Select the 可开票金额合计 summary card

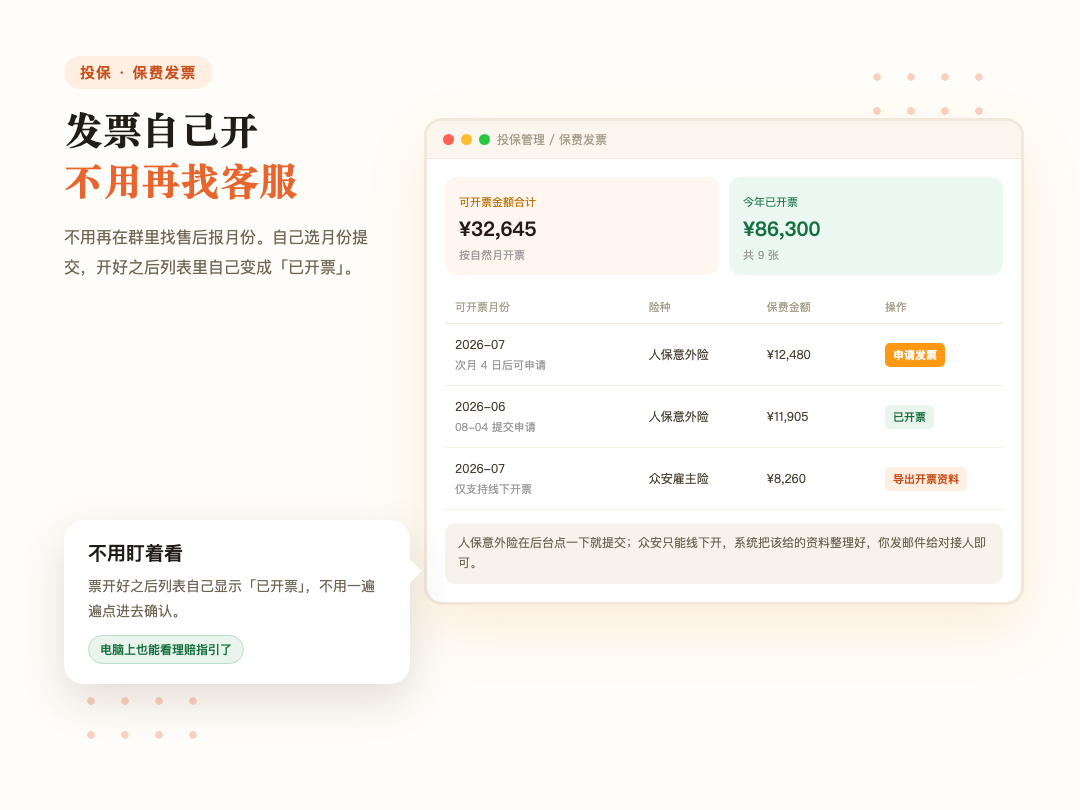click(x=581, y=226)
